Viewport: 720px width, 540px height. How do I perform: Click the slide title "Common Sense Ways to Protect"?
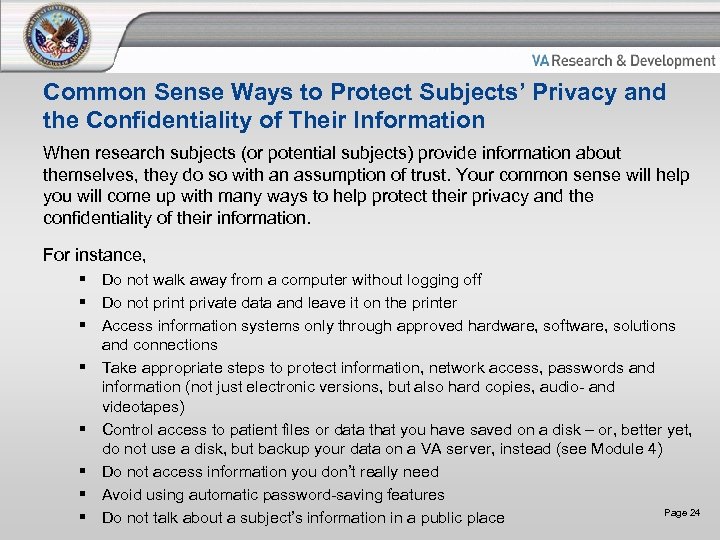click(x=354, y=106)
